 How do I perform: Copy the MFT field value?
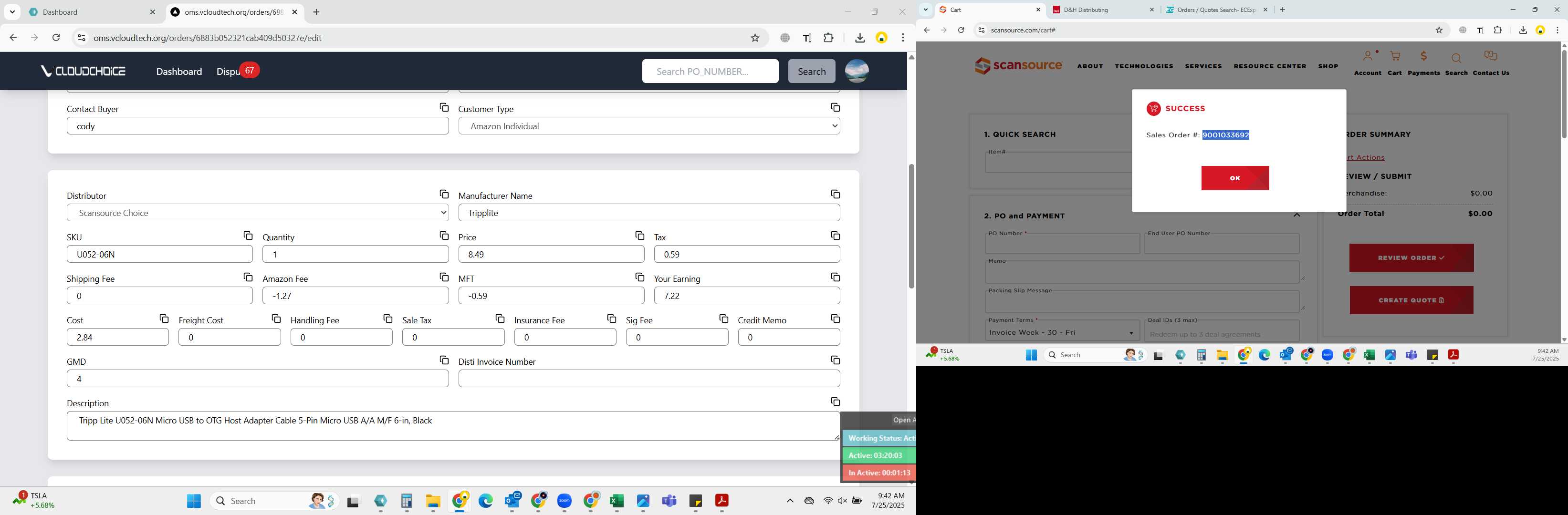639,277
